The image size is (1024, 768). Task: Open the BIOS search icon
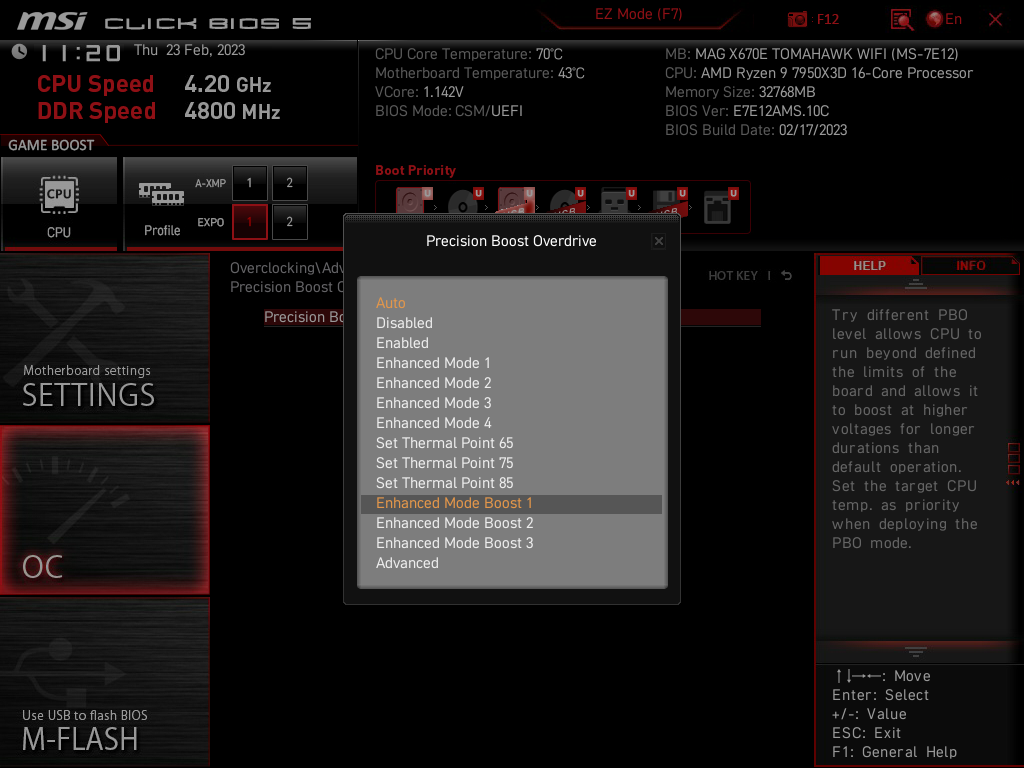coord(902,20)
